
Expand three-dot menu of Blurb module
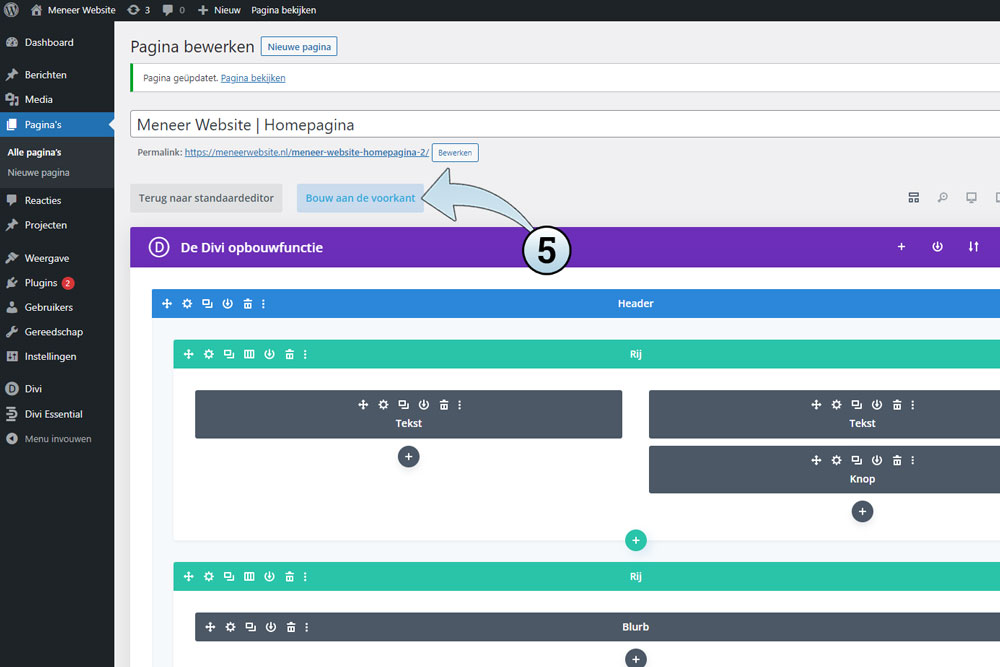pos(306,627)
